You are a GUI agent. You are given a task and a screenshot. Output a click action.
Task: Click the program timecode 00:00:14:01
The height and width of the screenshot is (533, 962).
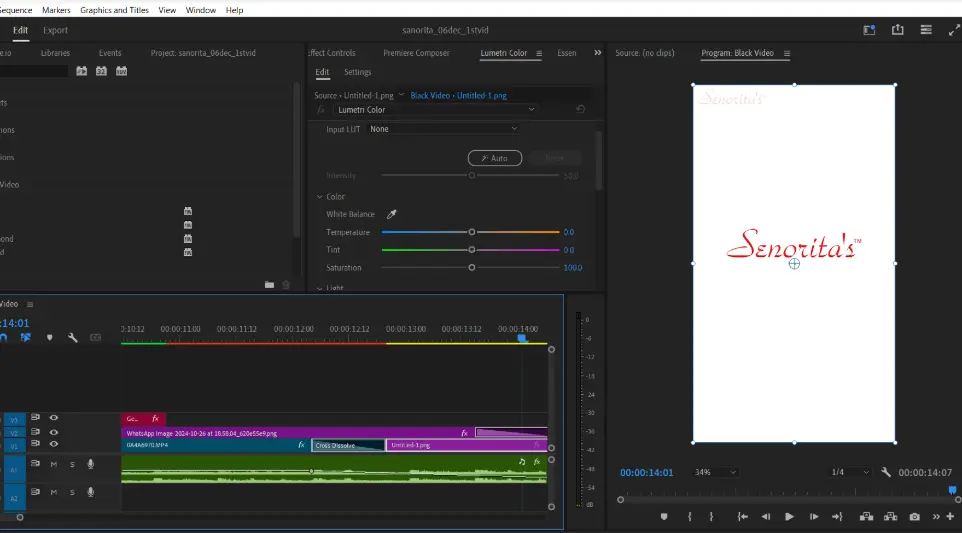pyautogui.click(x=646, y=472)
